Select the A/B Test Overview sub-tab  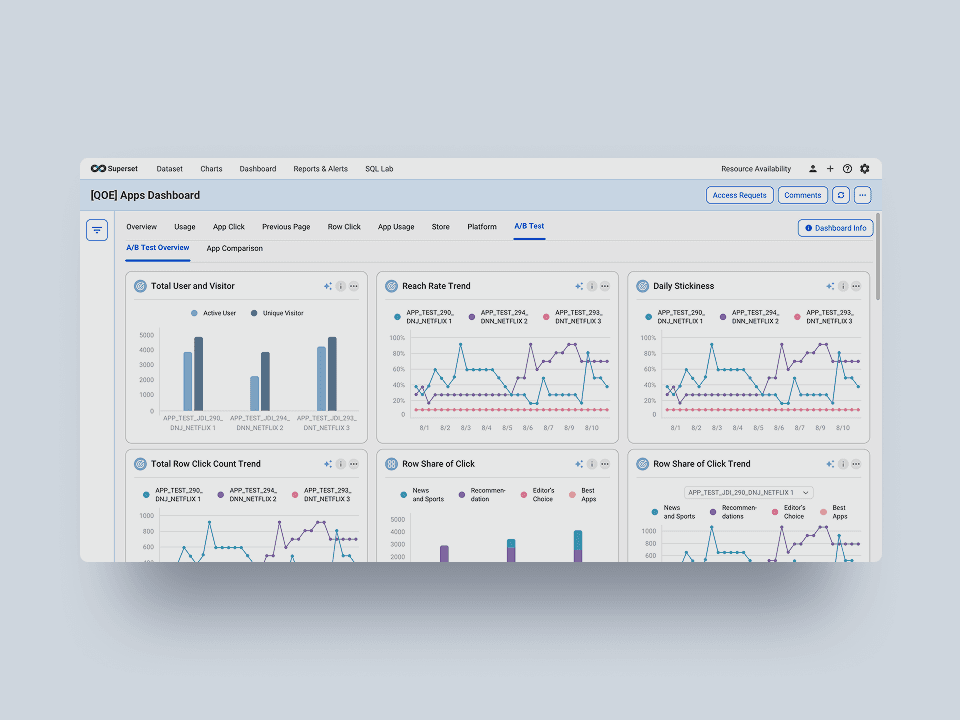tap(157, 248)
